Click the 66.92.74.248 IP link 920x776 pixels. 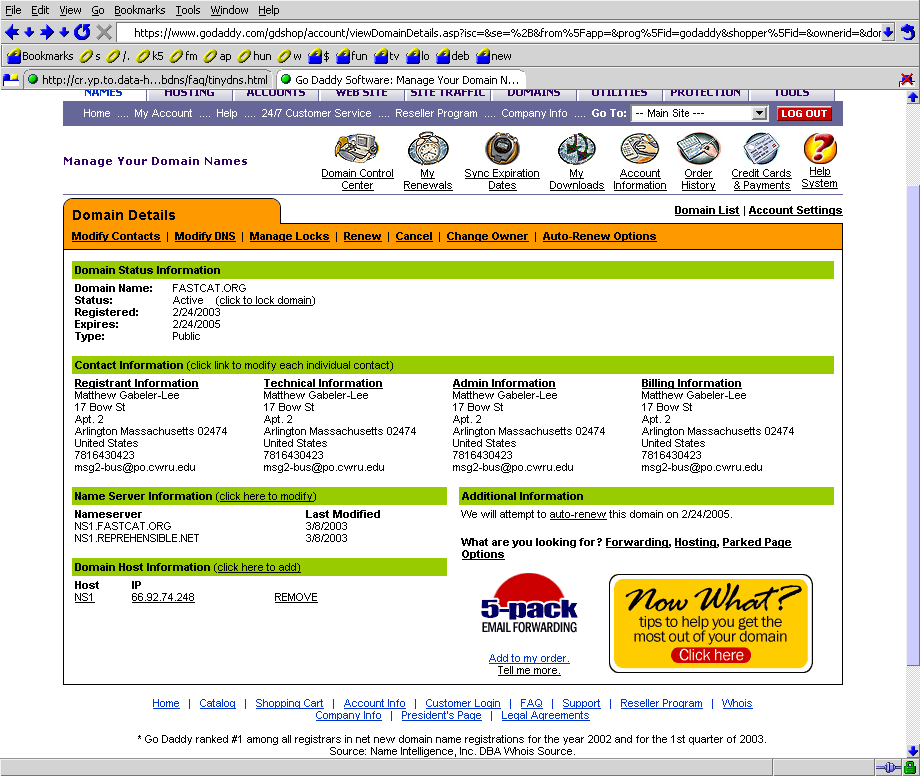click(x=163, y=597)
